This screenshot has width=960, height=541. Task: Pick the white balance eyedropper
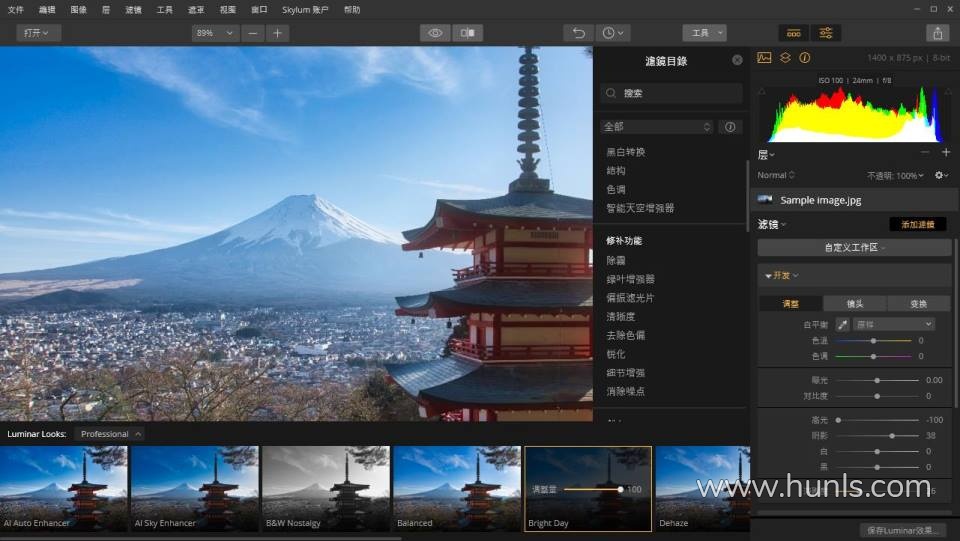click(x=842, y=325)
